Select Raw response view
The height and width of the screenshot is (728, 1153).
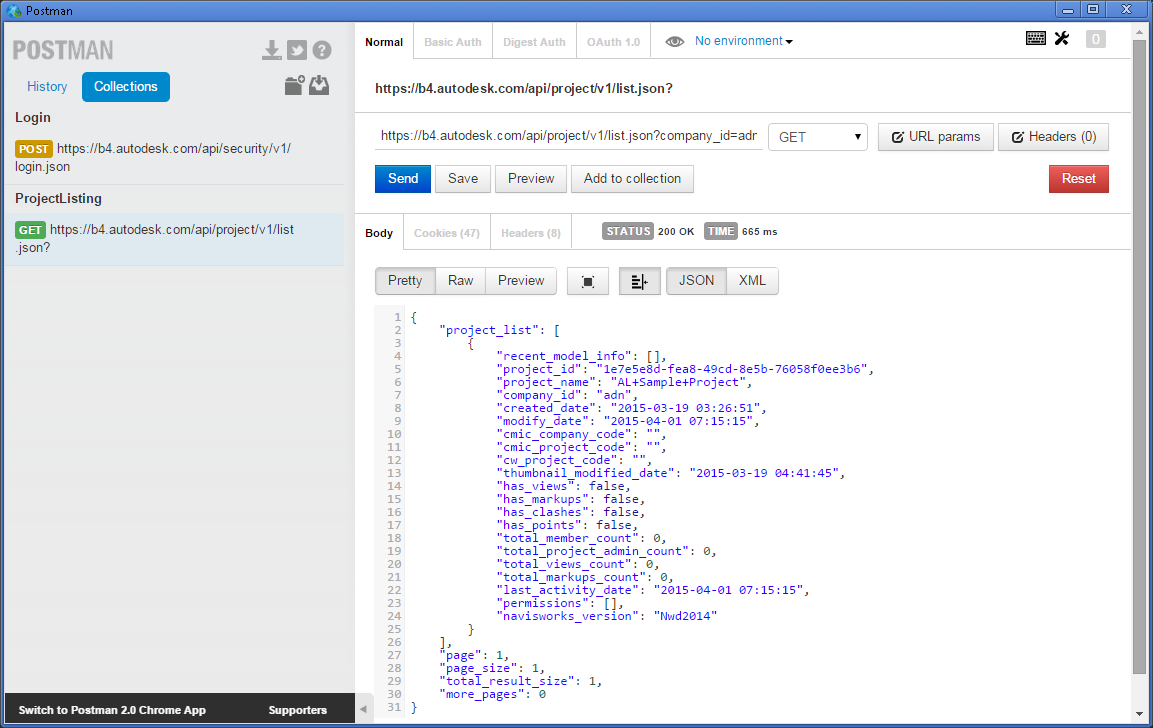460,281
